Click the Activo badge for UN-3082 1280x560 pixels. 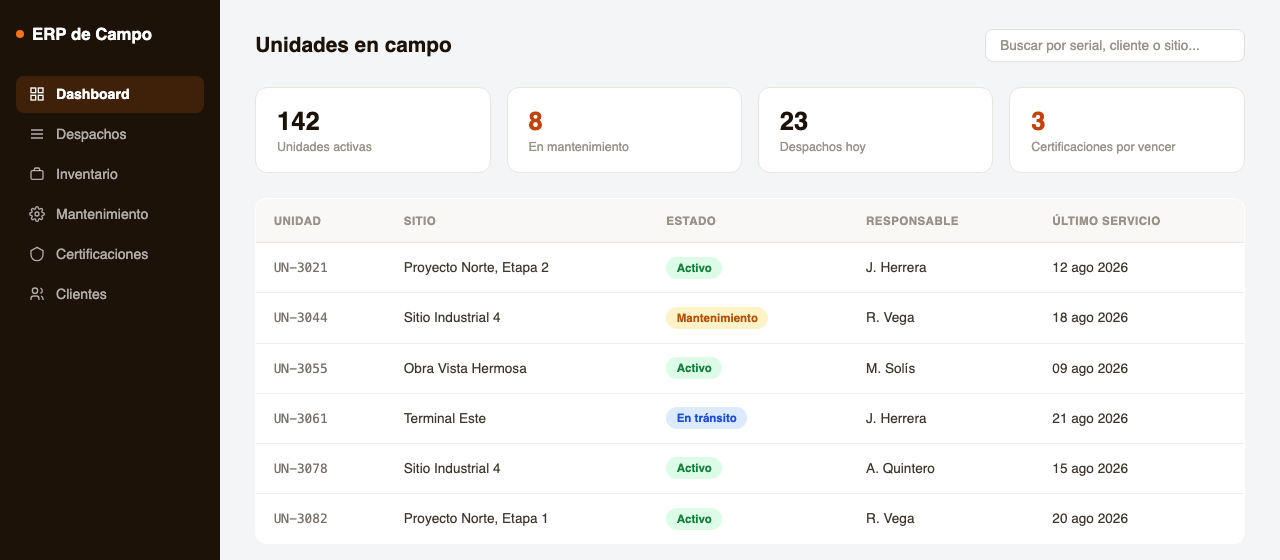(694, 518)
